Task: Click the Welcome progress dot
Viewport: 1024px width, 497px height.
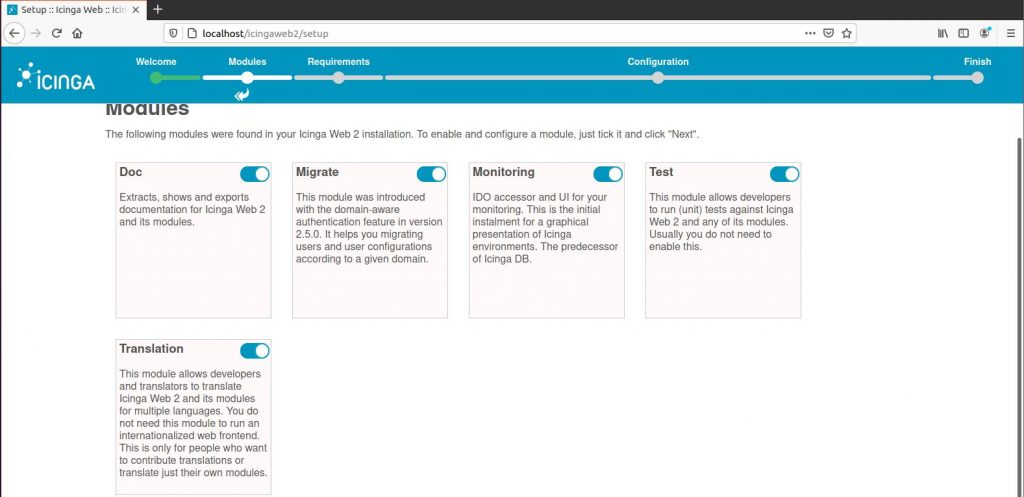Action: [x=156, y=78]
